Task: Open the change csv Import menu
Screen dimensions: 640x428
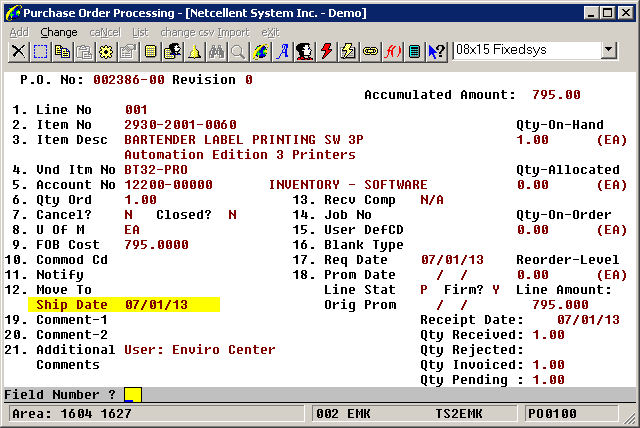Action: click(204, 32)
